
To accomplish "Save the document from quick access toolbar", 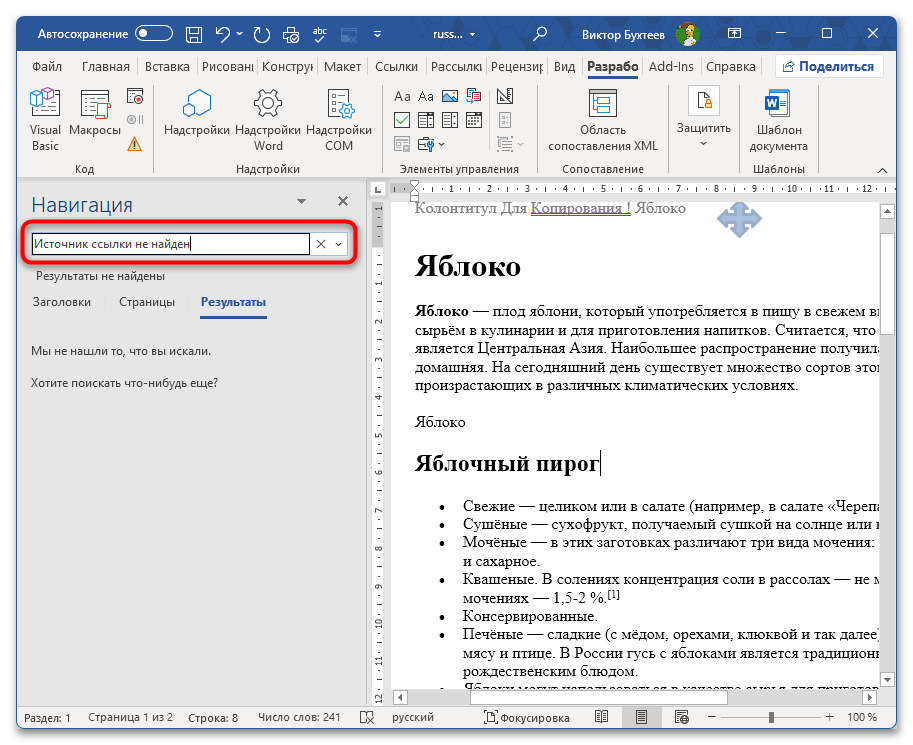I will coord(194,34).
